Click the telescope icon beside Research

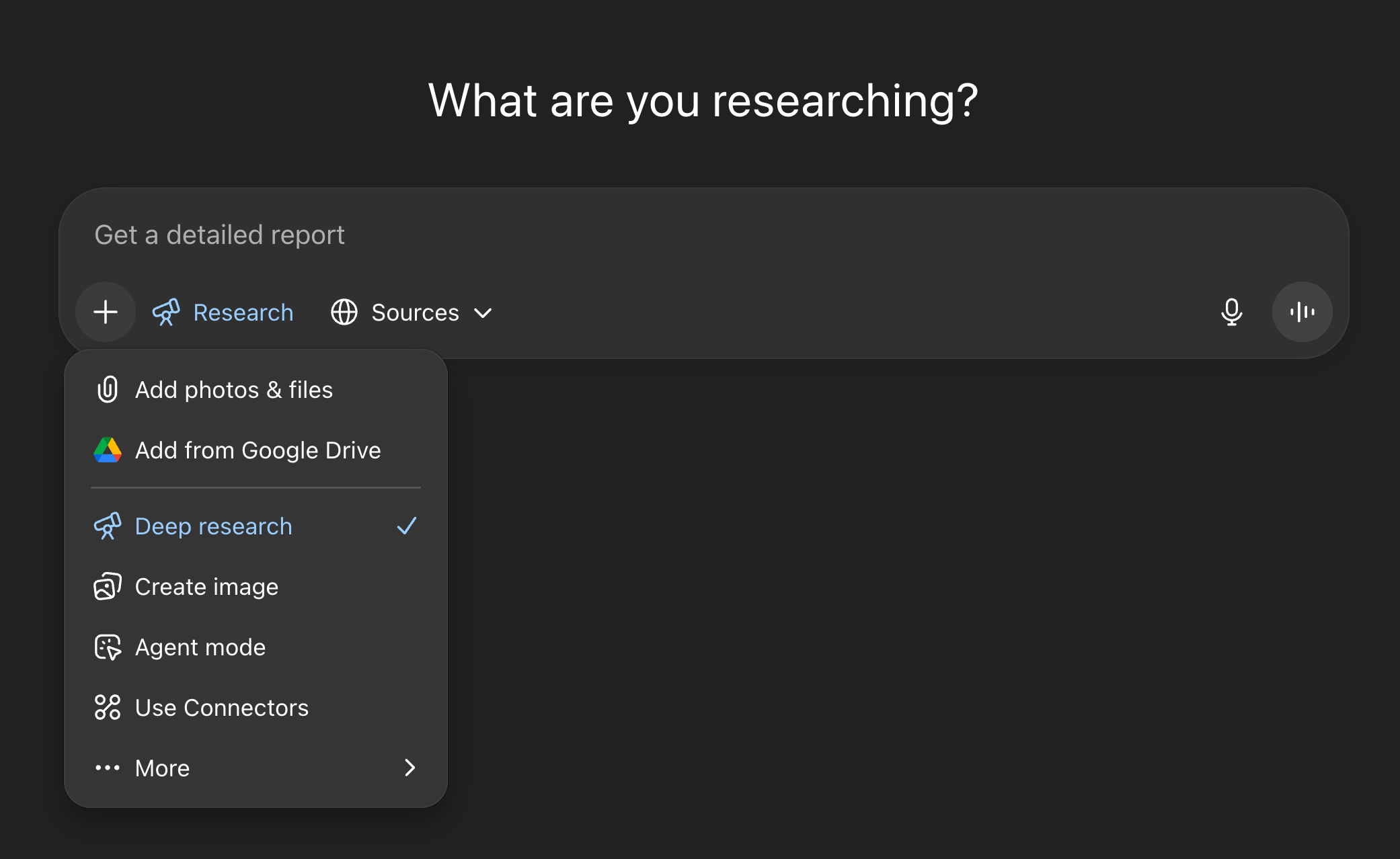pyautogui.click(x=166, y=312)
